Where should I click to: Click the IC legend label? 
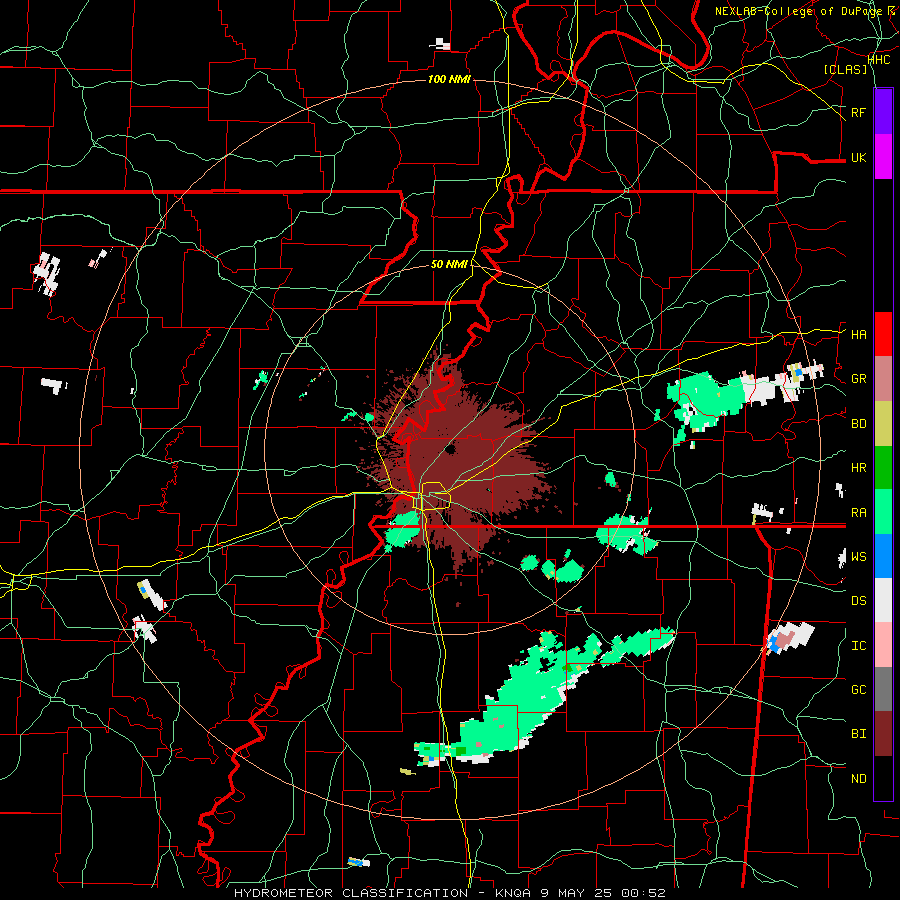coord(858,646)
